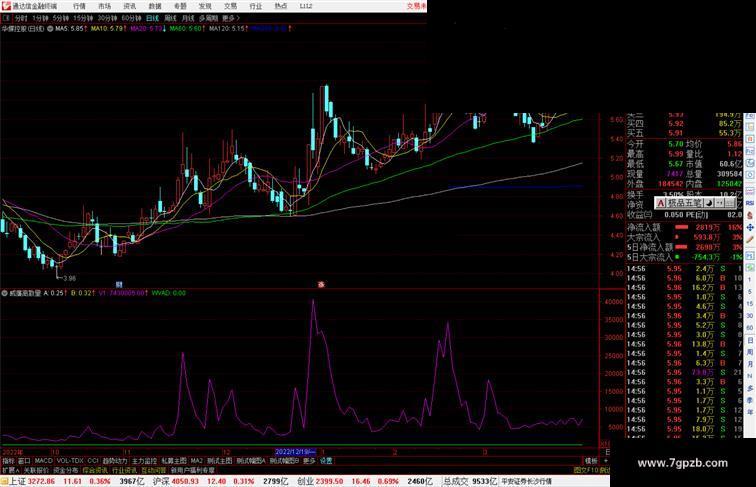Expand the 更多 periods list
The height and width of the screenshot is (487, 756).
[x=230, y=18]
